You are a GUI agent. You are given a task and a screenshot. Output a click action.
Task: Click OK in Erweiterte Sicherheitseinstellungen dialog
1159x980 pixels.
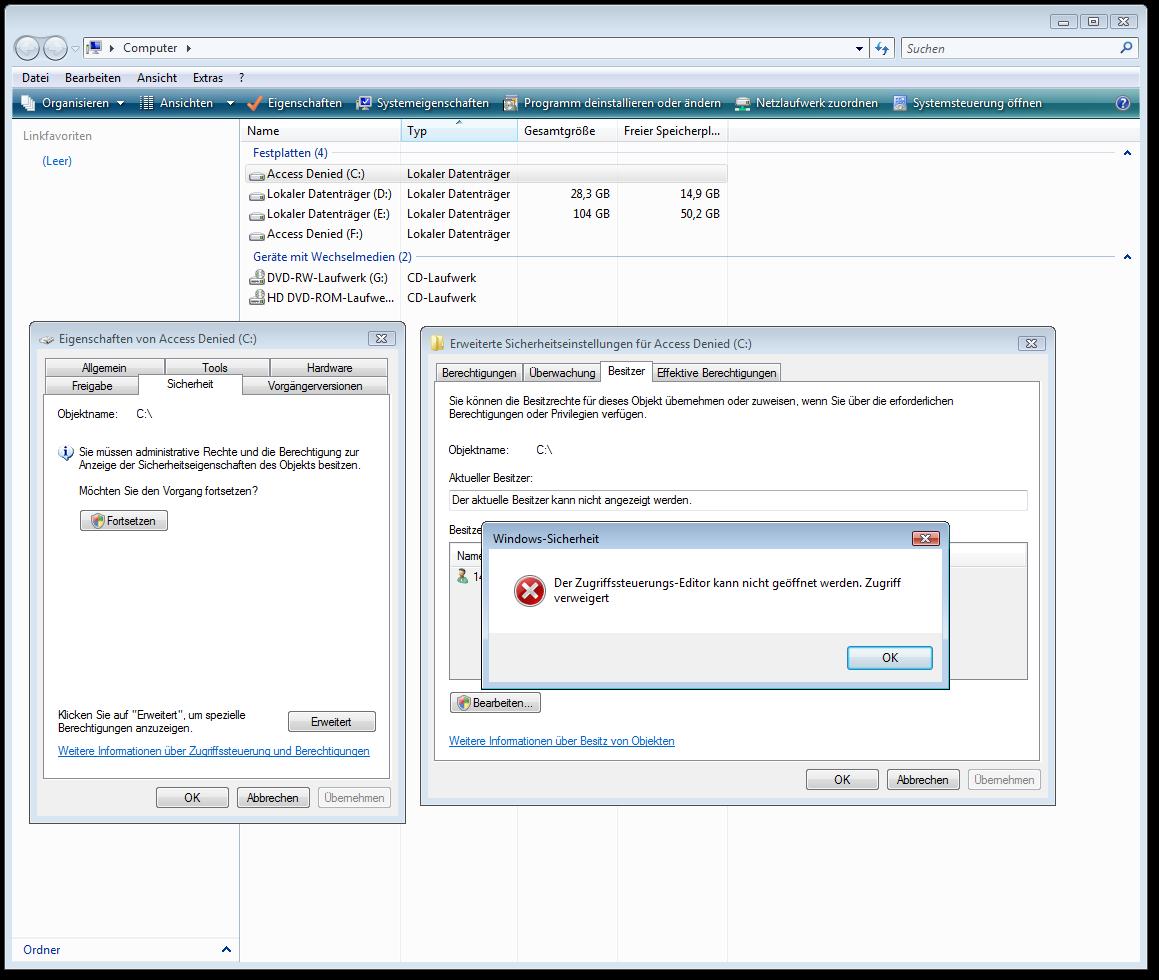[842, 780]
